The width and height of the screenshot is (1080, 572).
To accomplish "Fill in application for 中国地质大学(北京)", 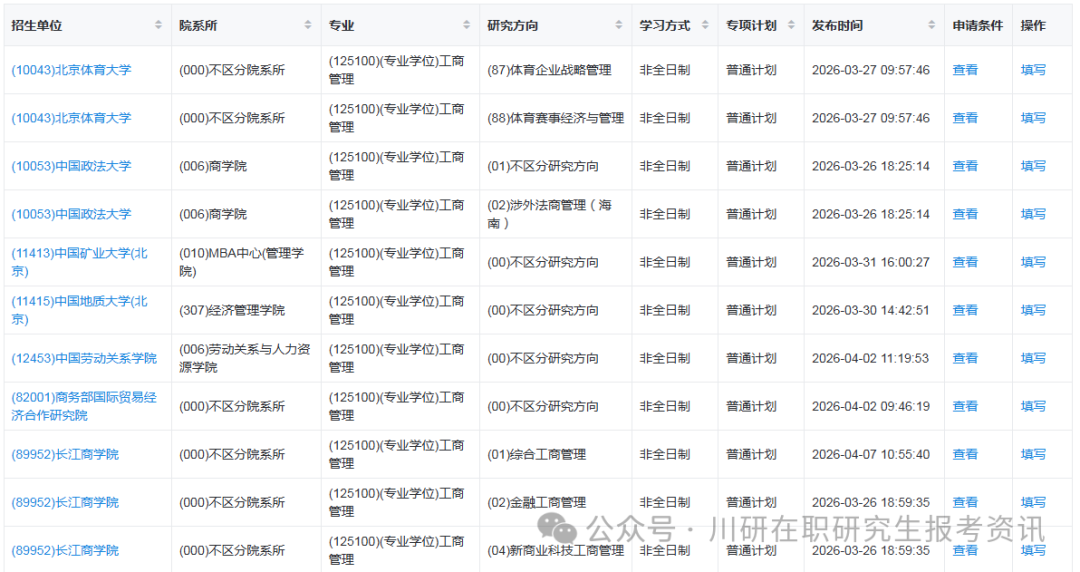I will (x=1033, y=310).
